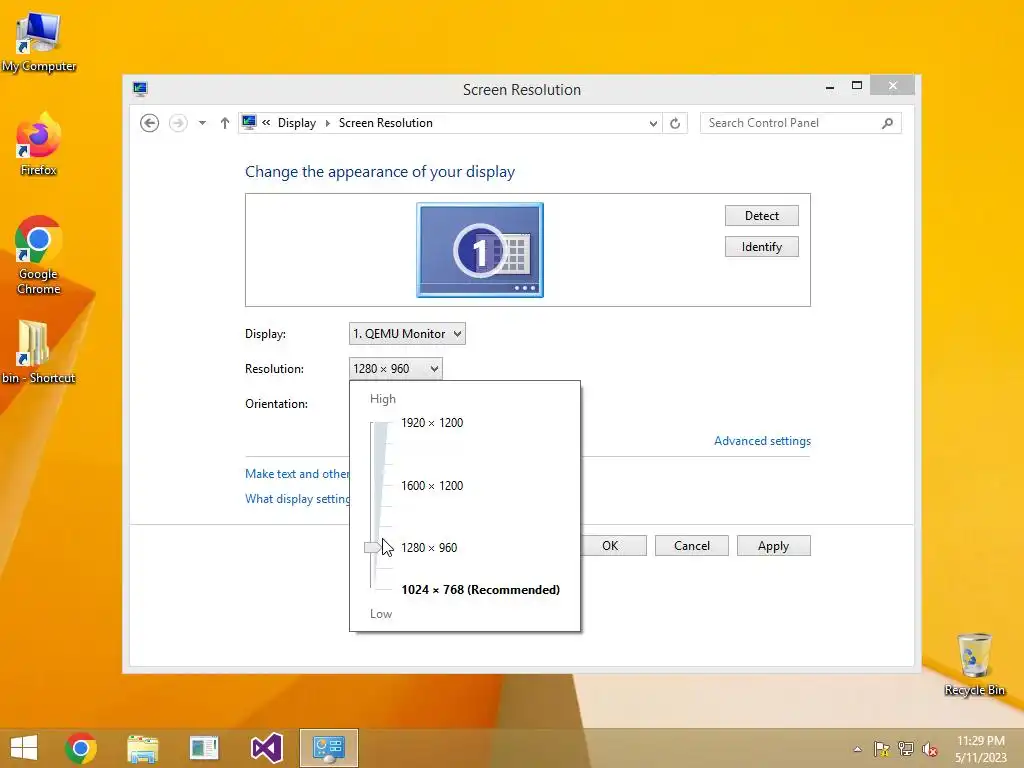Open the bin - Shortcut folder
Image resolution: width=1024 pixels, height=768 pixels.
pos(39,351)
